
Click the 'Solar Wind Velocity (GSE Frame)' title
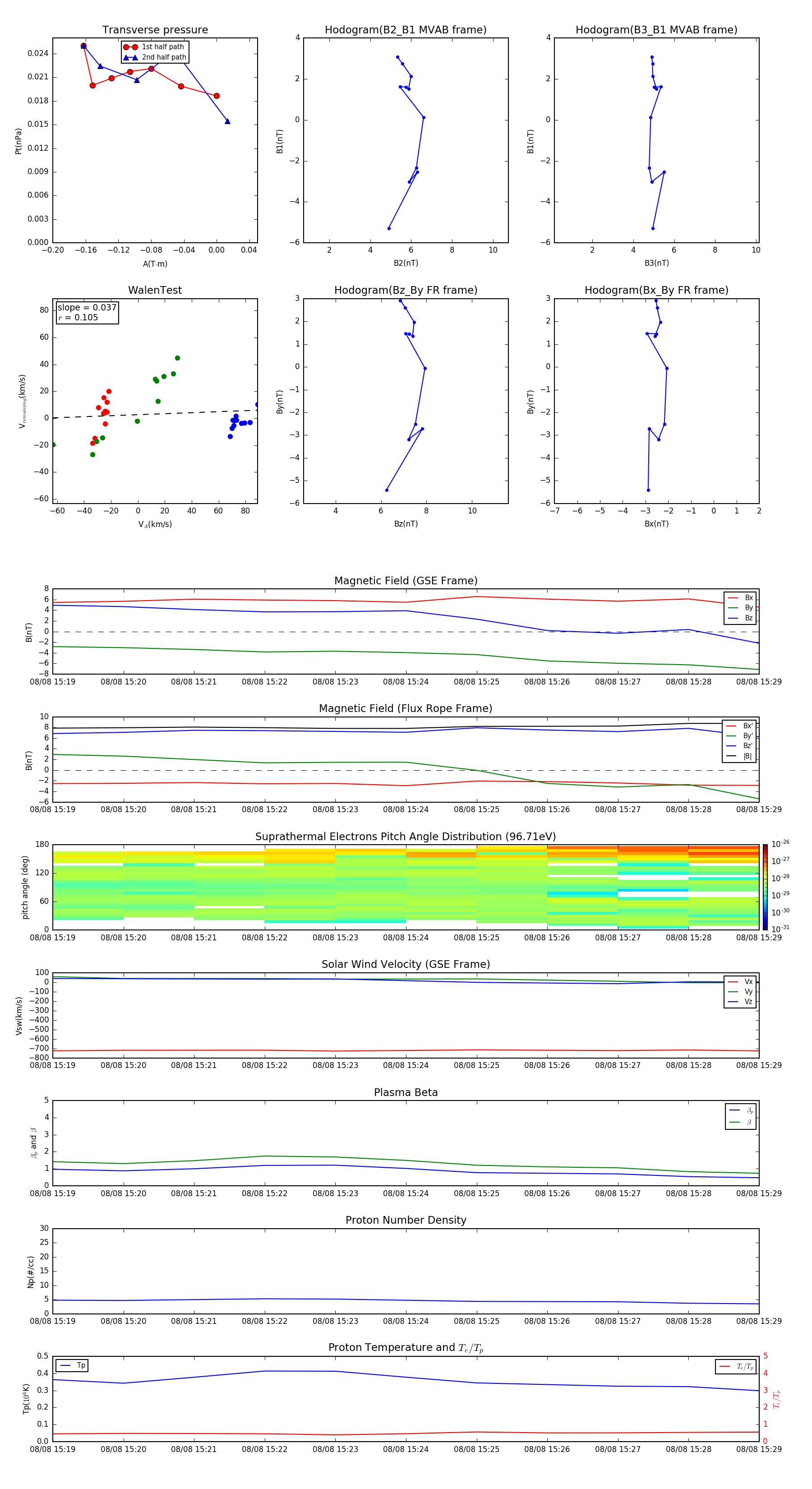(x=406, y=964)
